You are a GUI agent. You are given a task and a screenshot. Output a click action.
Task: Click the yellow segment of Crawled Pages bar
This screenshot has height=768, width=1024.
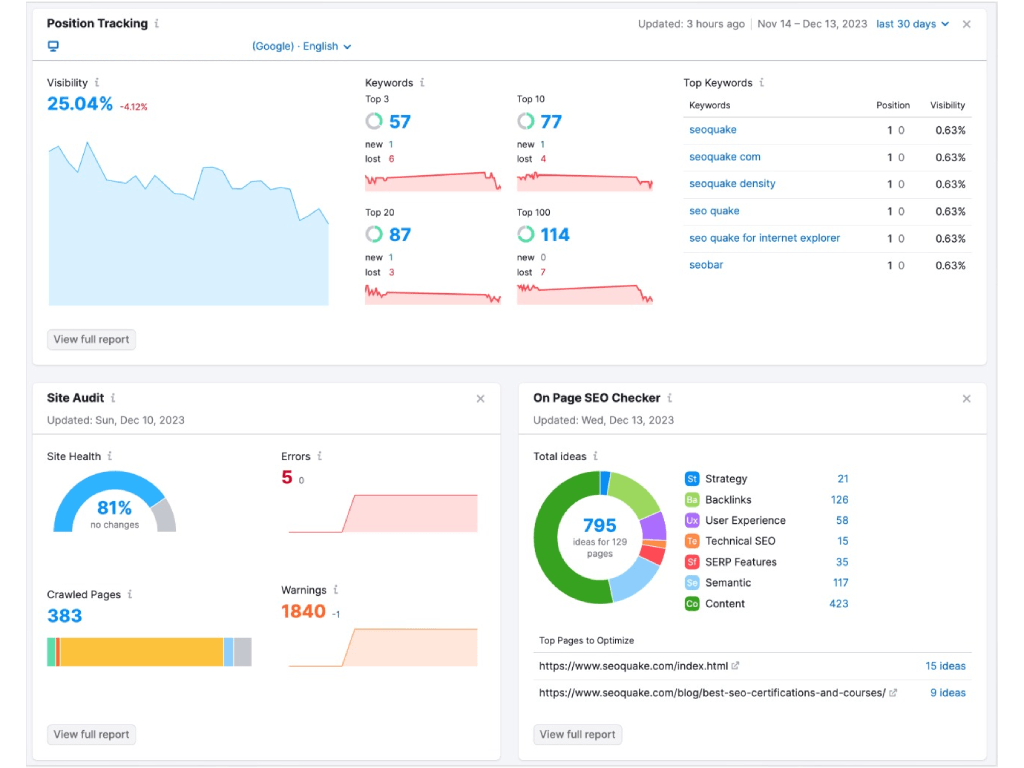point(142,652)
